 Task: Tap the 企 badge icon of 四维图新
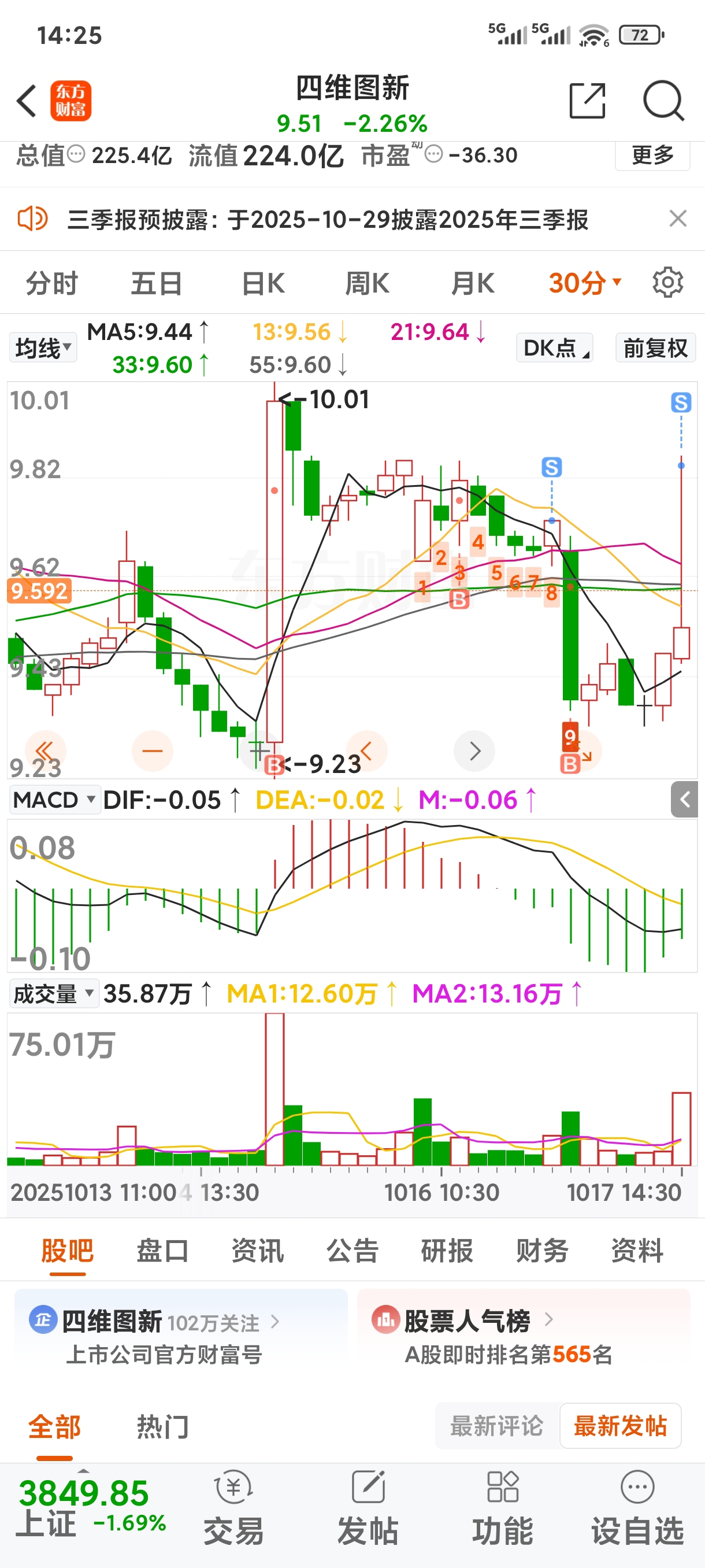(43, 1319)
